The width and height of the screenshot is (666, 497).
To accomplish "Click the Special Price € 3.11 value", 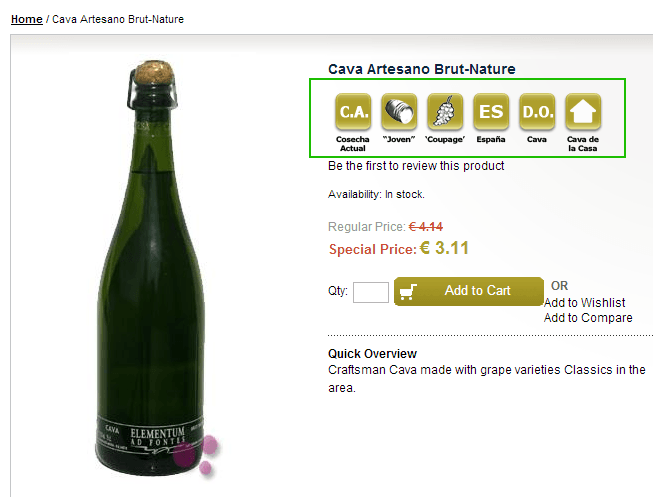I will click(x=444, y=248).
